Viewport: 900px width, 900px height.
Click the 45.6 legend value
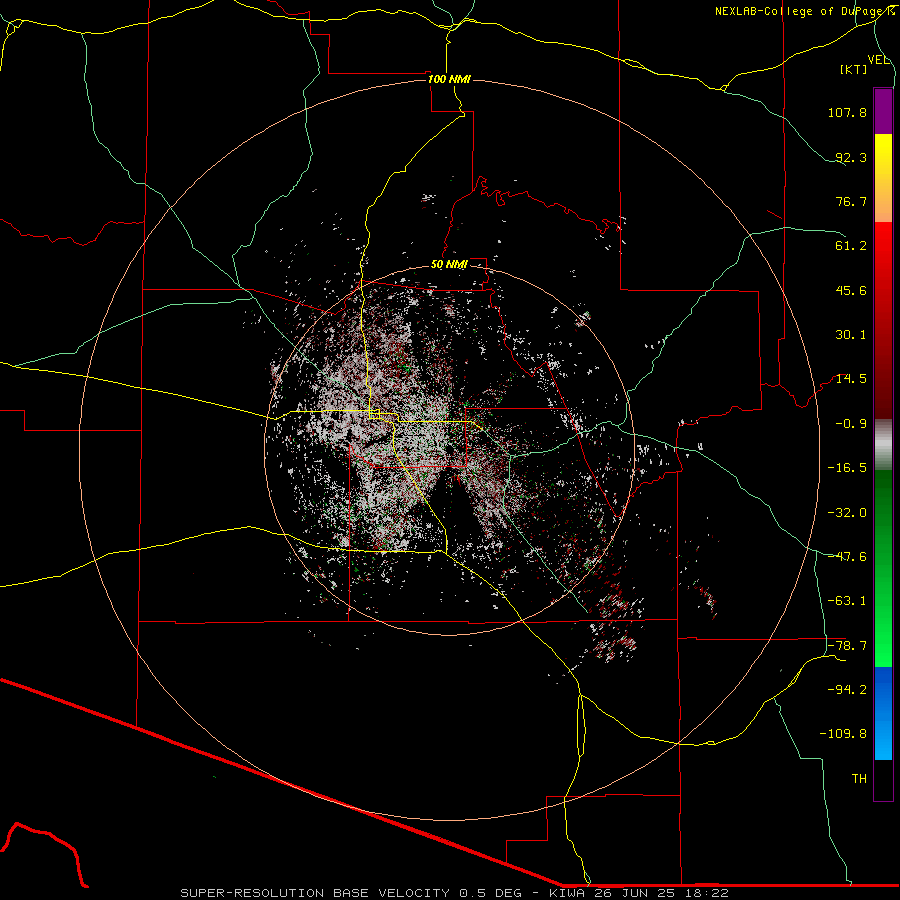click(851, 290)
